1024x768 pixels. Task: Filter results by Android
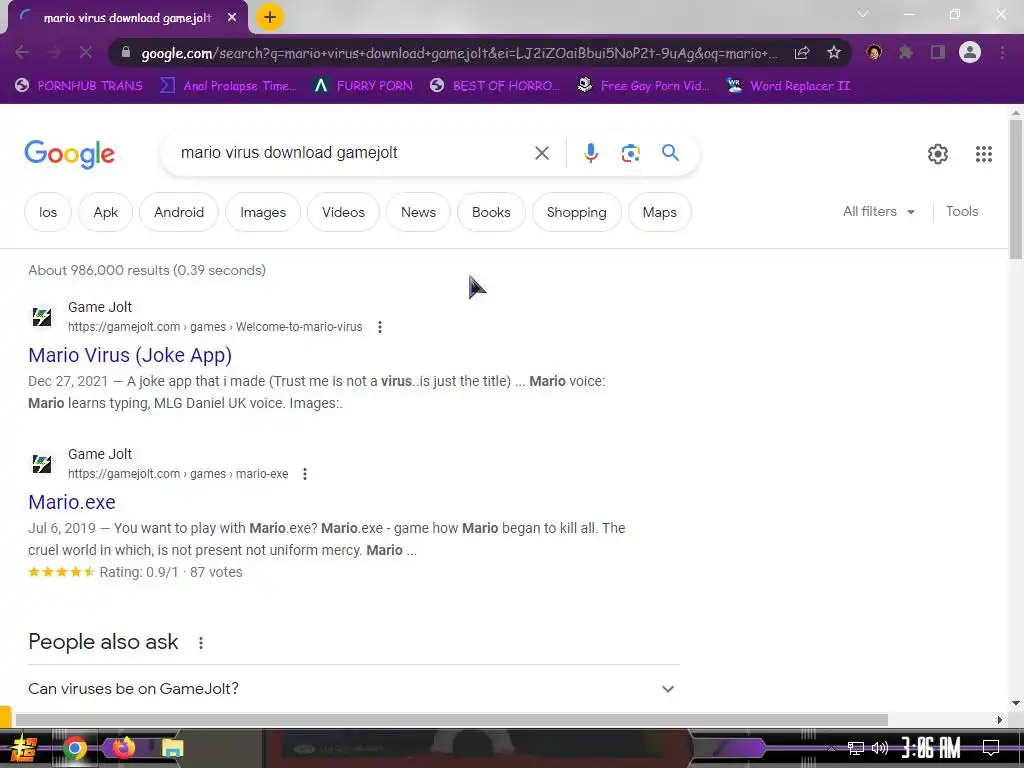179,212
